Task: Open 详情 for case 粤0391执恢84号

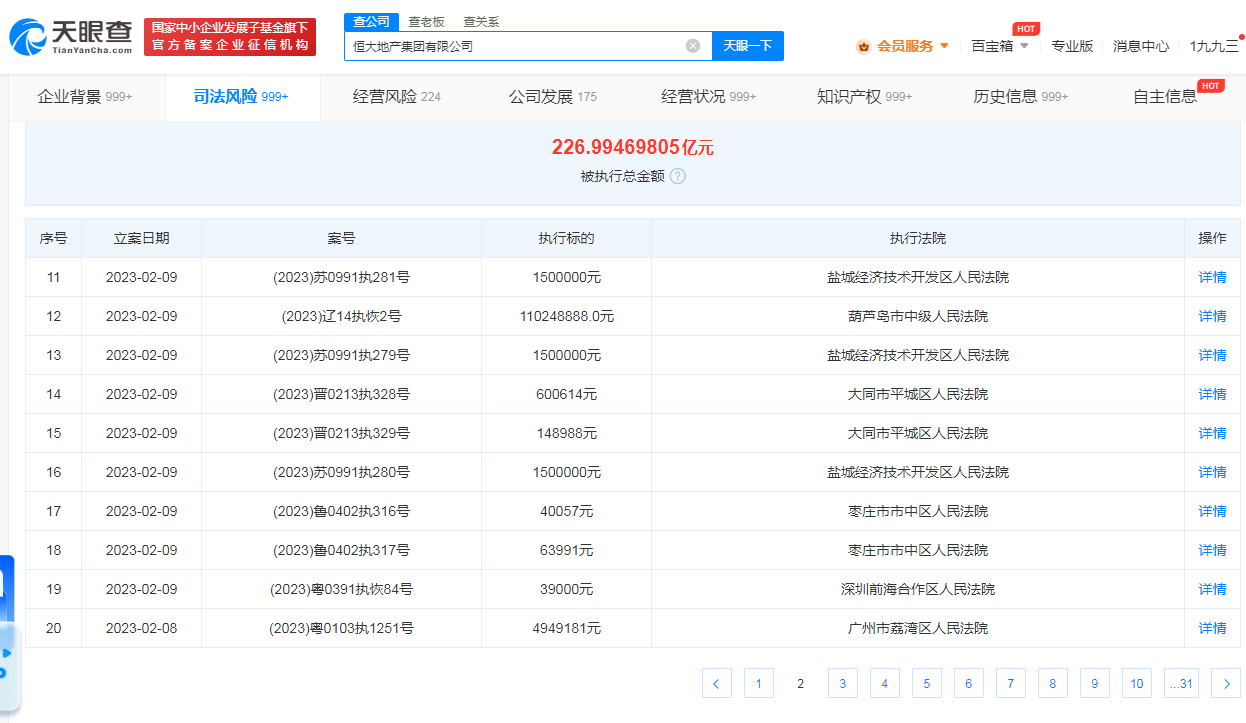Action: tap(1213, 589)
